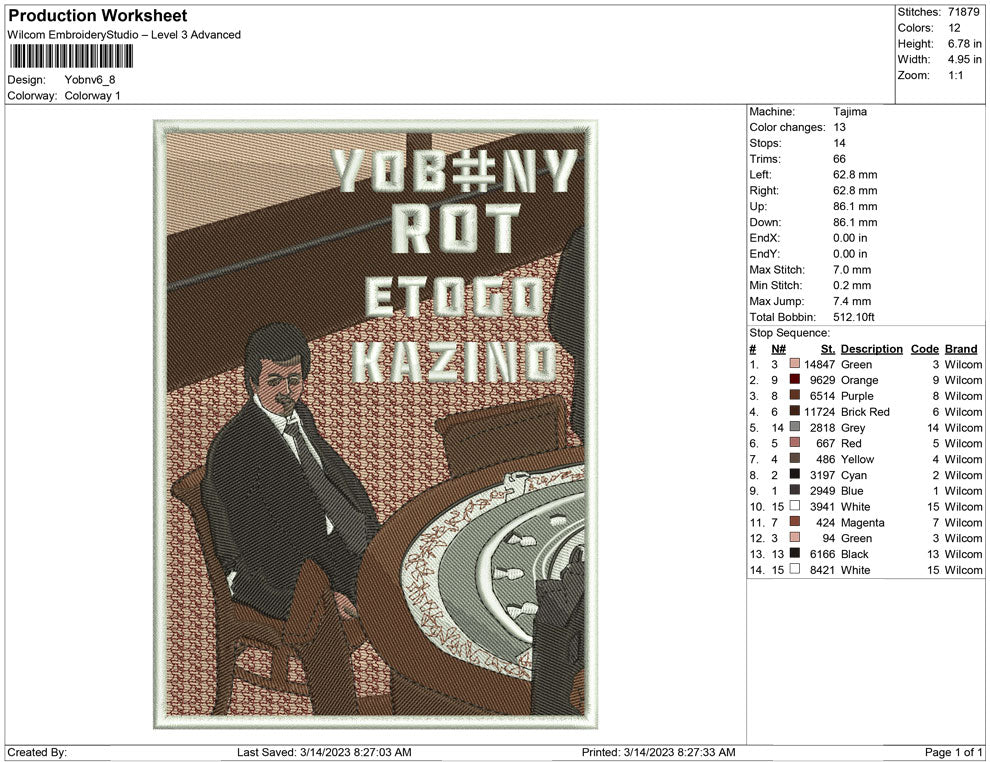This screenshot has height=762, width=990.
Task: Click the embroidery design preview image
Action: (x=376, y=424)
